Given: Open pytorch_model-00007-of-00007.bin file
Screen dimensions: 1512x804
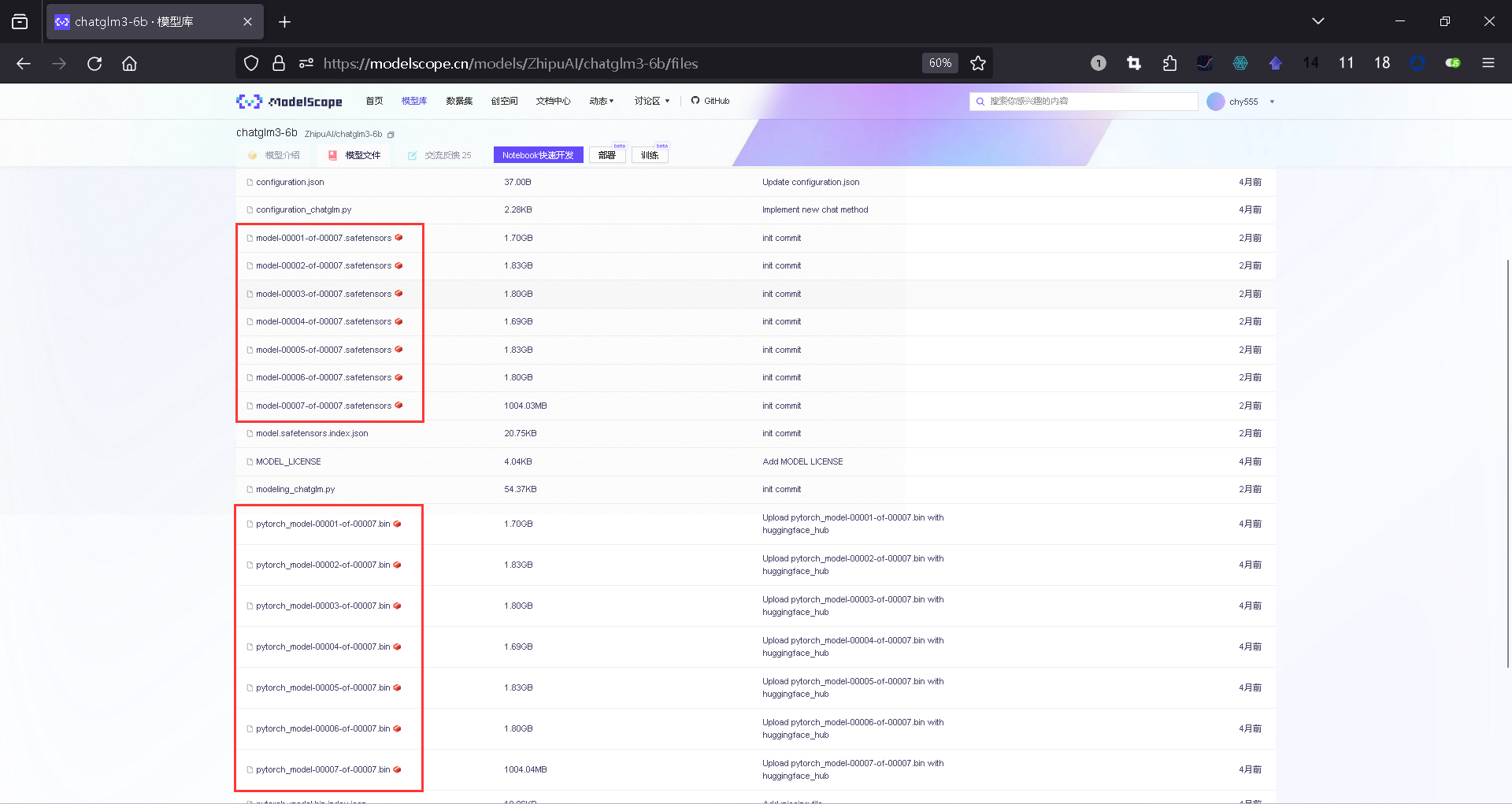Looking at the screenshot, I should coord(323,770).
